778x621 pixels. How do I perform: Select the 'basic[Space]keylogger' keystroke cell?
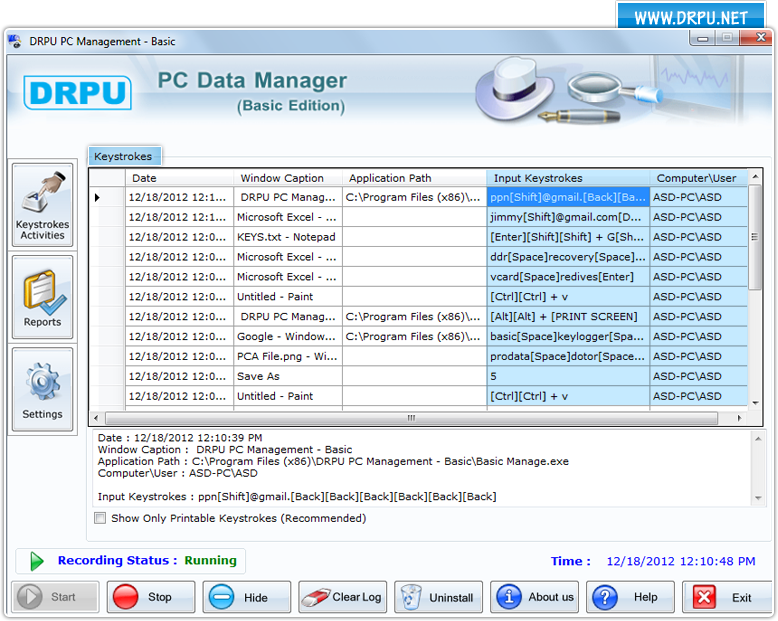click(x=568, y=336)
